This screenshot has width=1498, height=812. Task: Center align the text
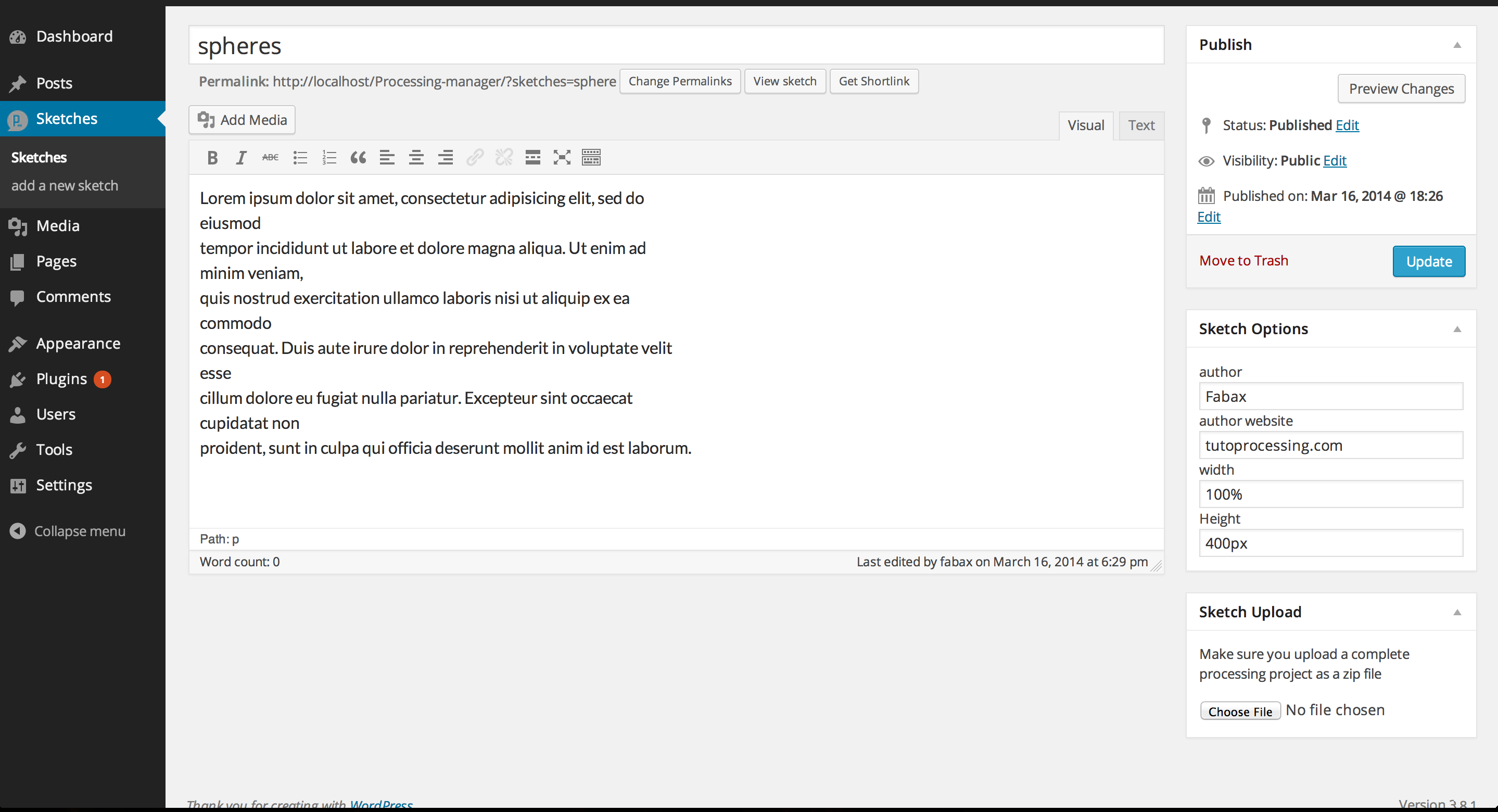[416, 158]
